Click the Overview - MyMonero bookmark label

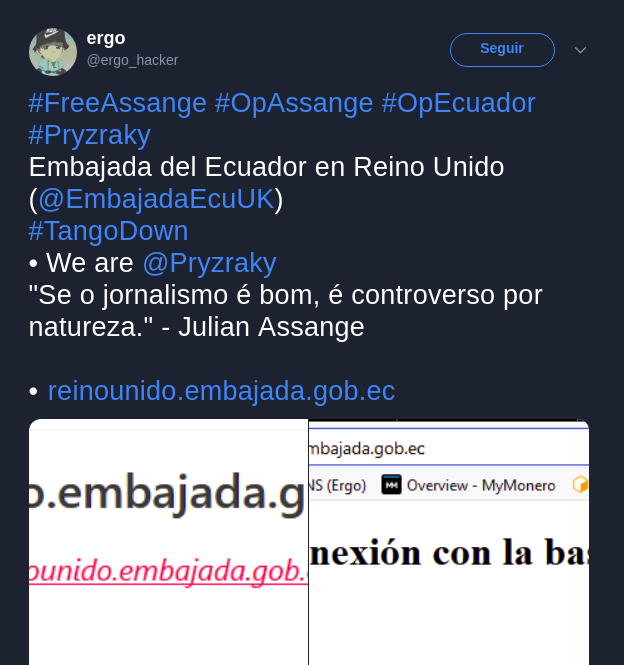coord(481,485)
